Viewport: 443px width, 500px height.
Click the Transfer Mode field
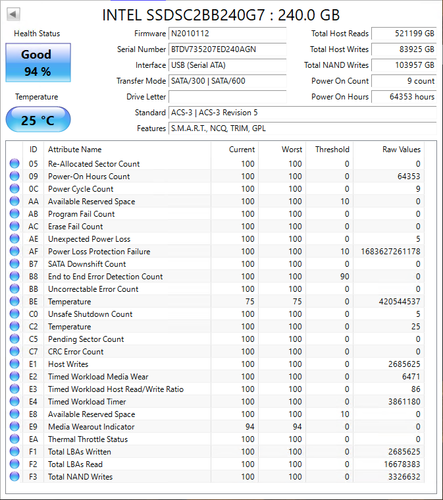227,81
